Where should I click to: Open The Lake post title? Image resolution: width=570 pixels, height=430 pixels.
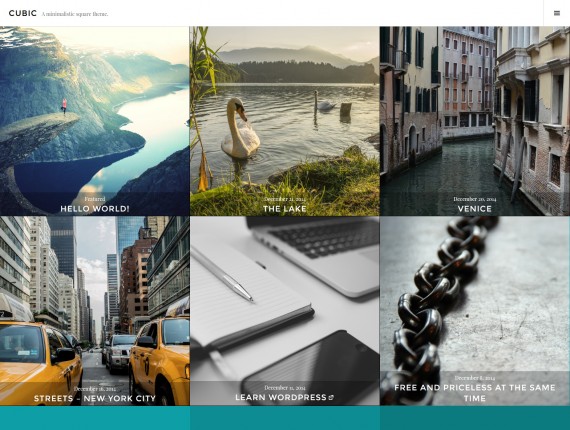click(x=285, y=209)
